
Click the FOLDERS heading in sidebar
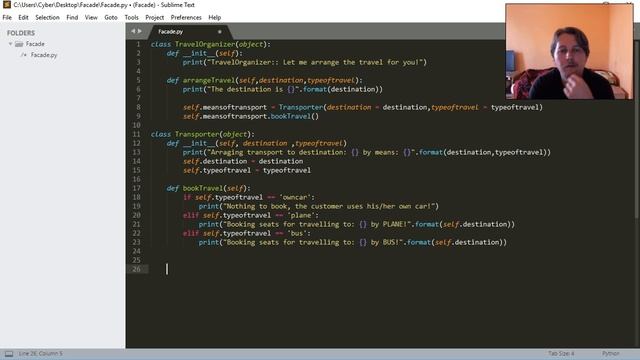coord(21,33)
